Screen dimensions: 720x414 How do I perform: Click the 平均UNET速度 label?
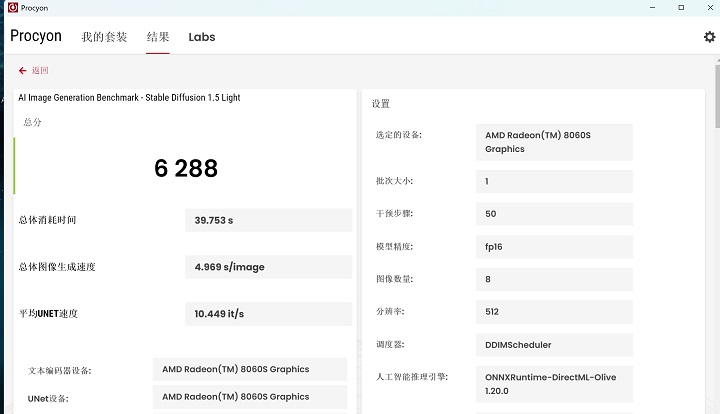click(48, 314)
